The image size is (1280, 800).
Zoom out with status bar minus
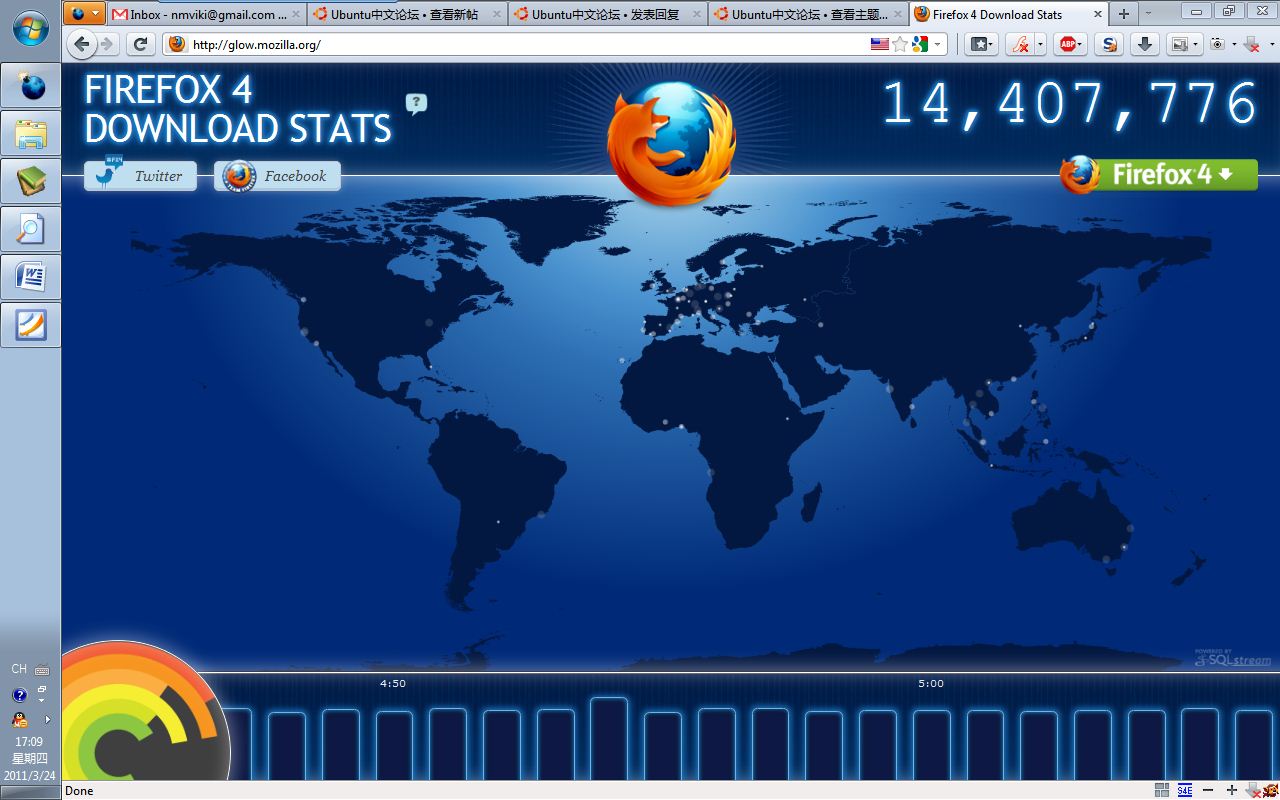click(1208, 790)
